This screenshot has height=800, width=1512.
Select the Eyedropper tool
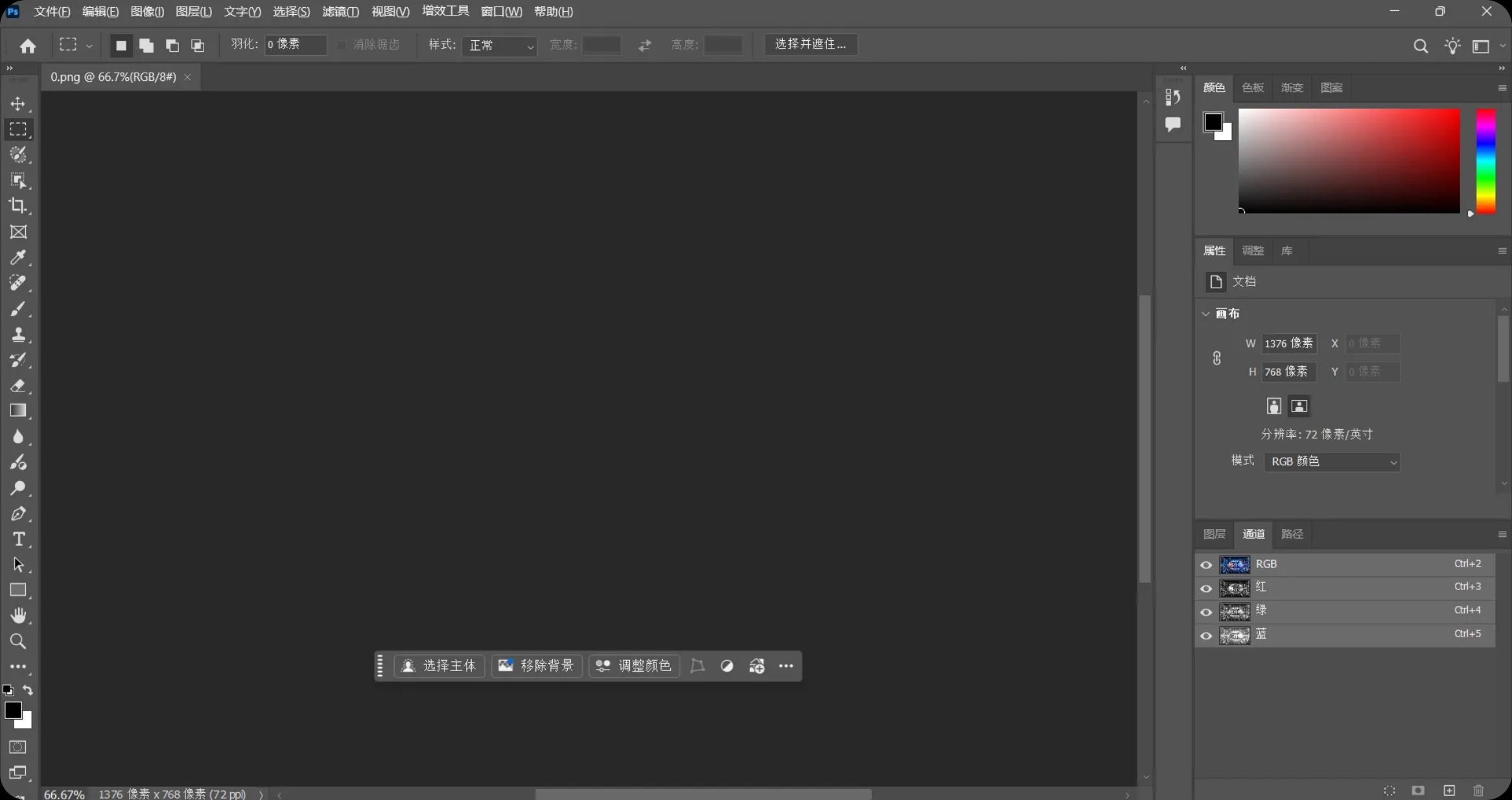click(18, 257)
